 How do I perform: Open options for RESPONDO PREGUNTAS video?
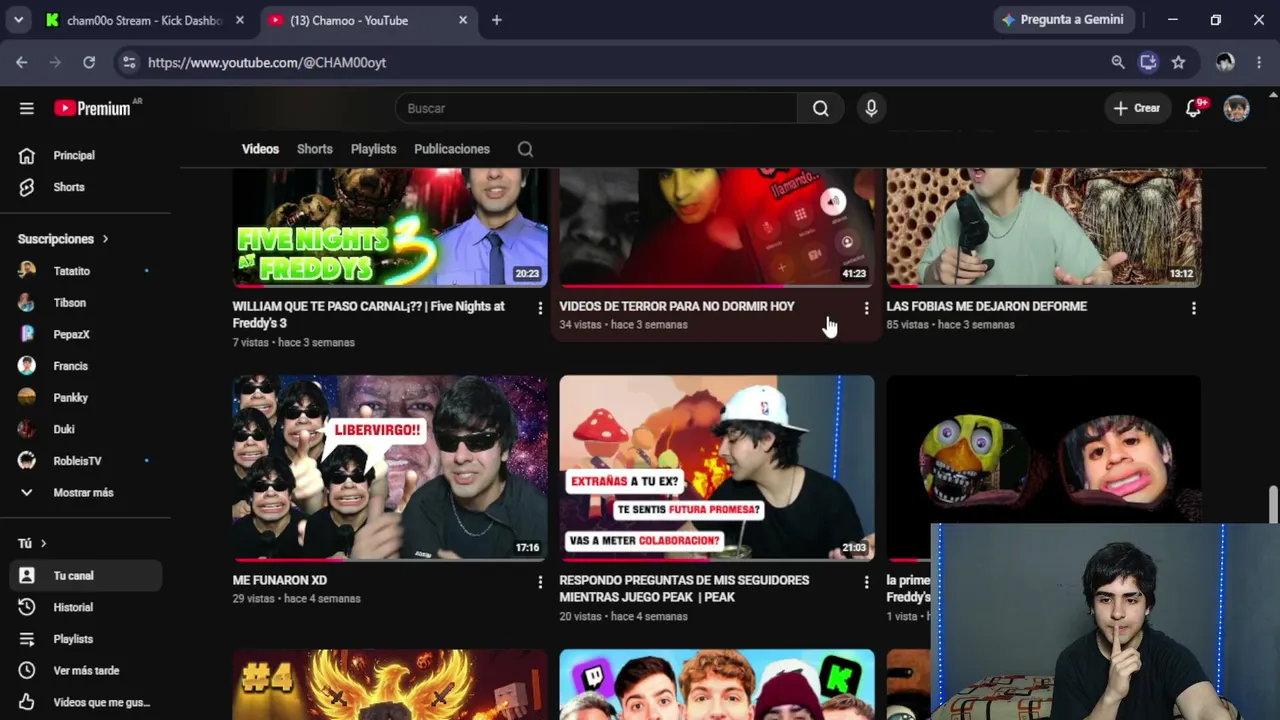(x=867, y=582)
